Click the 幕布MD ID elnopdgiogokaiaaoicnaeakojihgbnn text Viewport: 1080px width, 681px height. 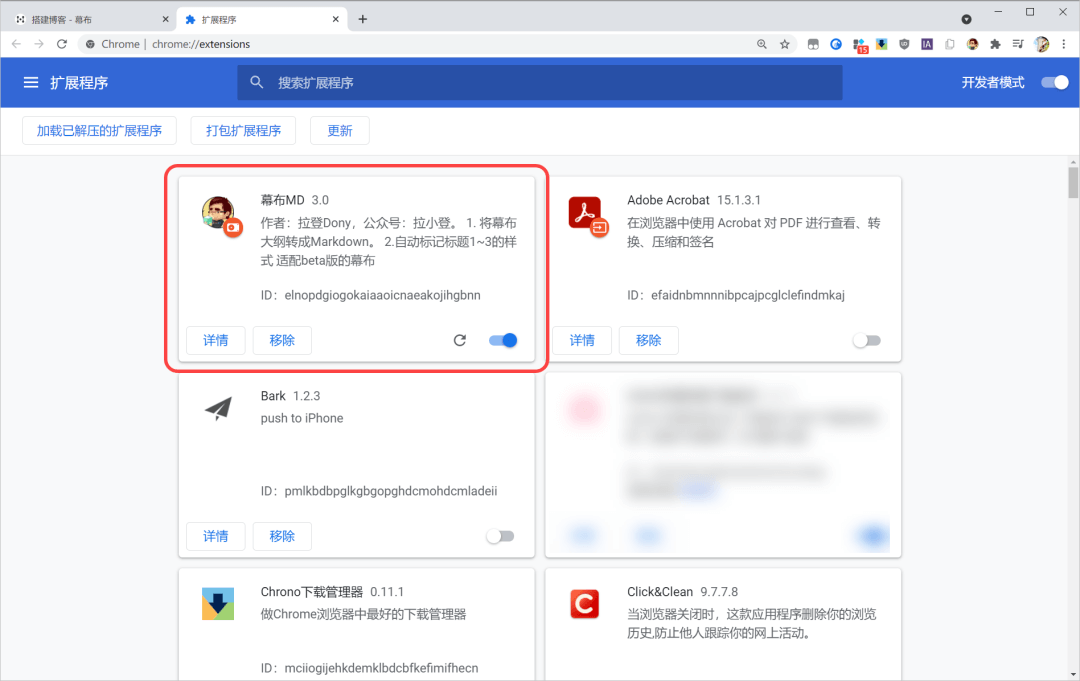[x=382, y=295]
